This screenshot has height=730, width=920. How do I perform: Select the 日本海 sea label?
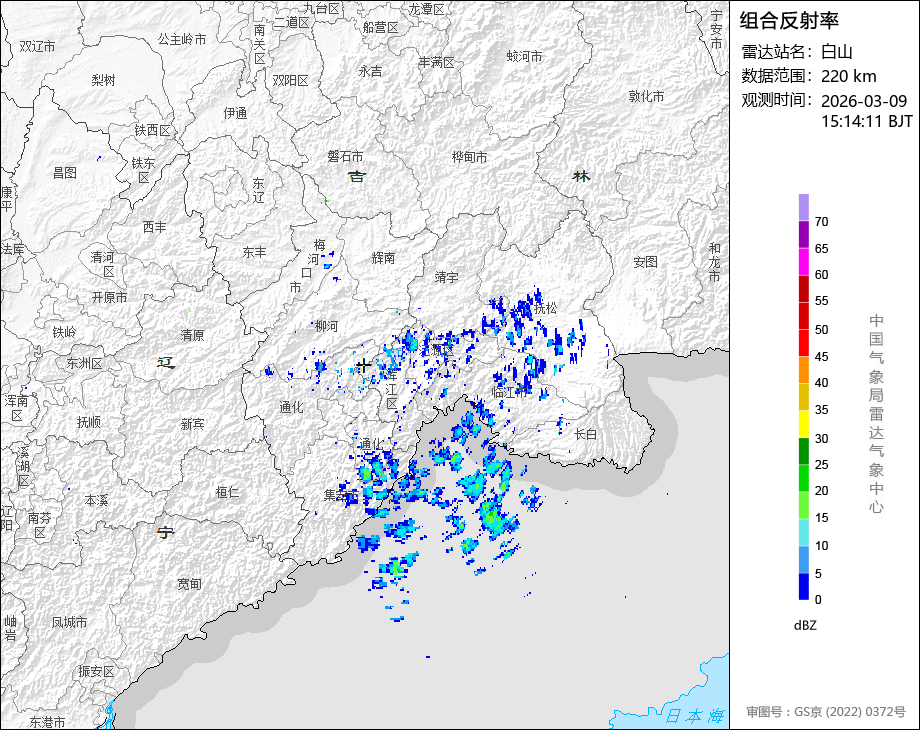tap(694, 715)
